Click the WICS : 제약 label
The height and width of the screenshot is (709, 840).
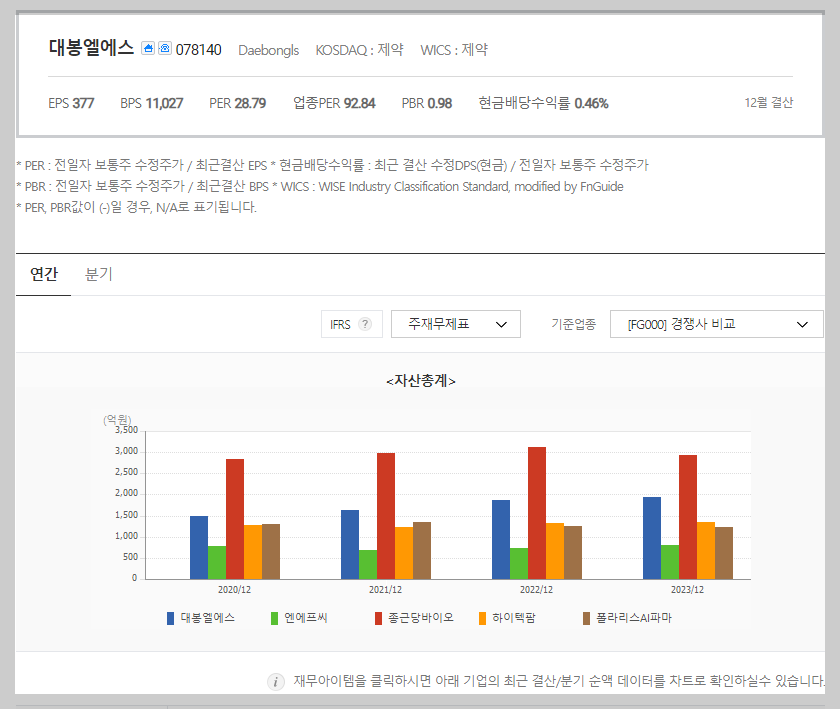pyautogui.click(x=454, y=50)
